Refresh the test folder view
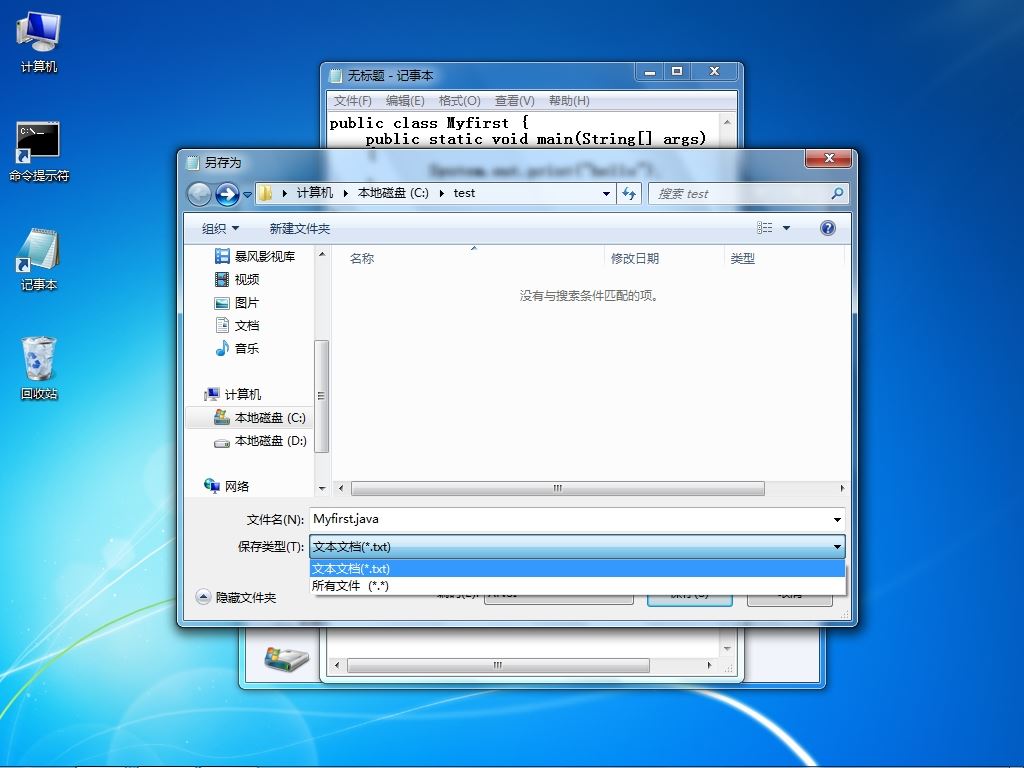The image size is (1024, 768). 629,194
